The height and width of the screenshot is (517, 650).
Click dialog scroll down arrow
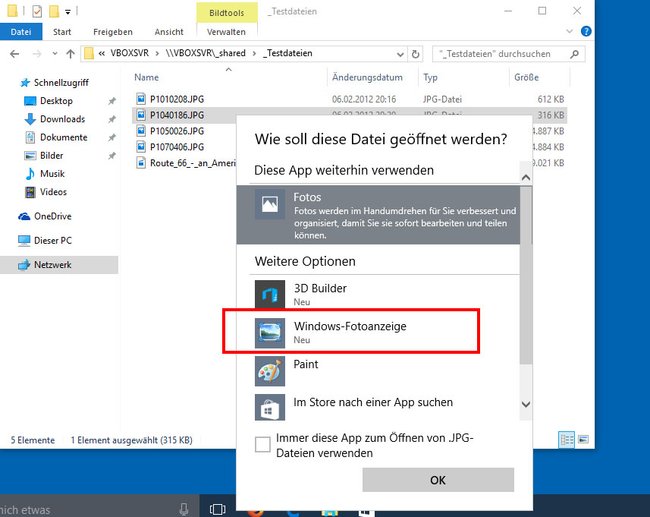[x=526, y=404]
